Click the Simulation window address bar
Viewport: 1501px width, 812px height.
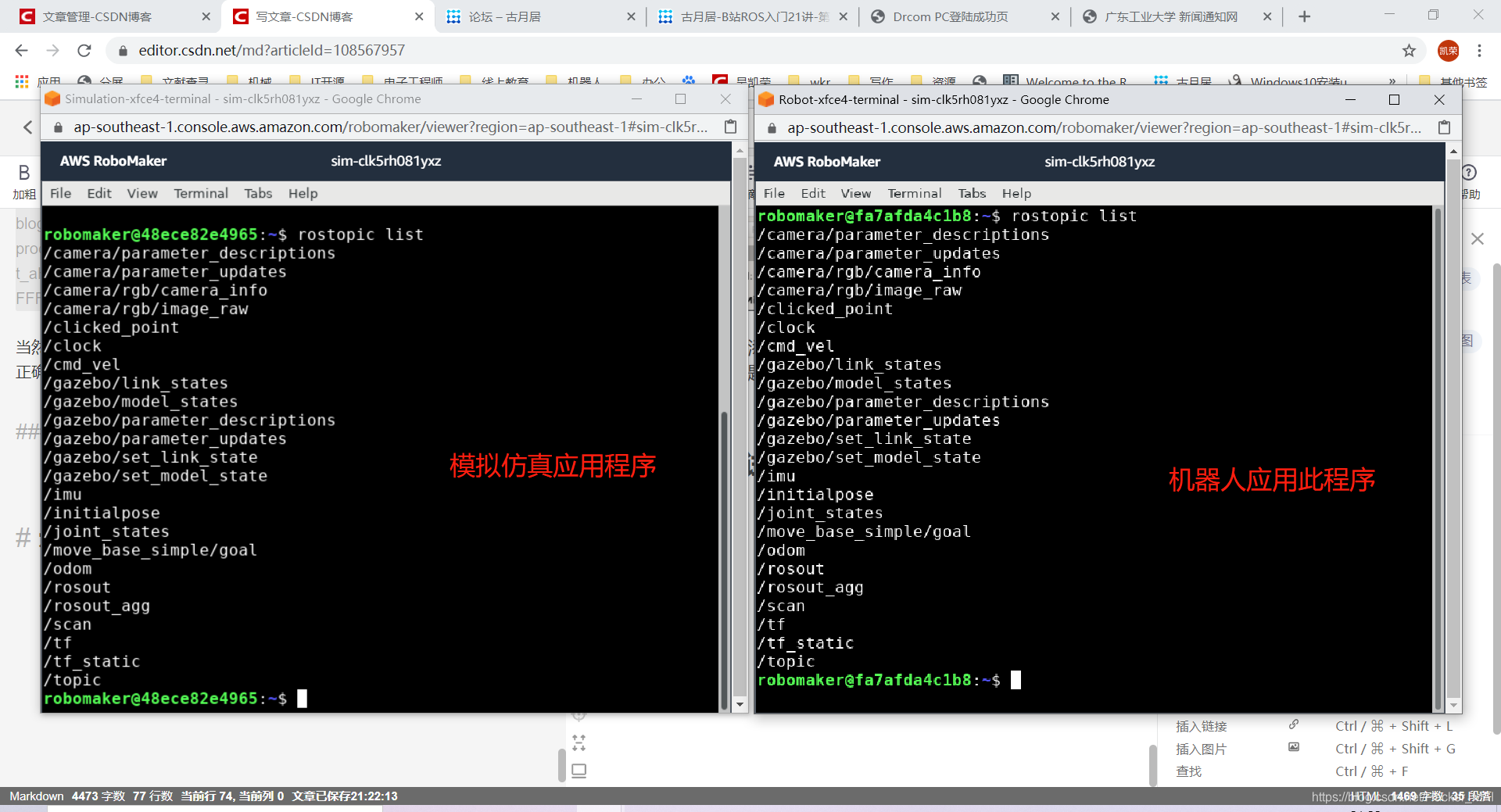[391, 127]
